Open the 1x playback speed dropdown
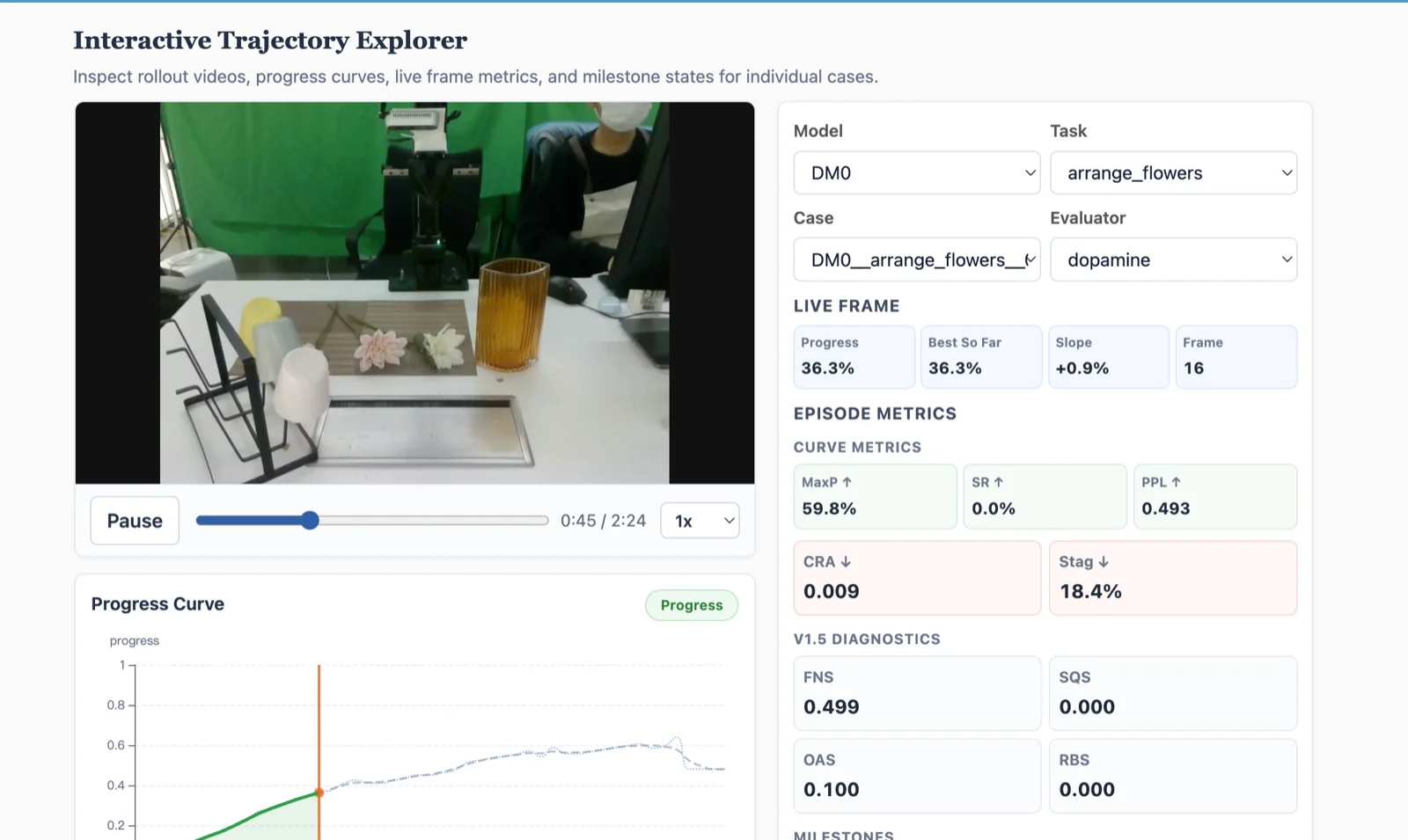 click(700, 521)
